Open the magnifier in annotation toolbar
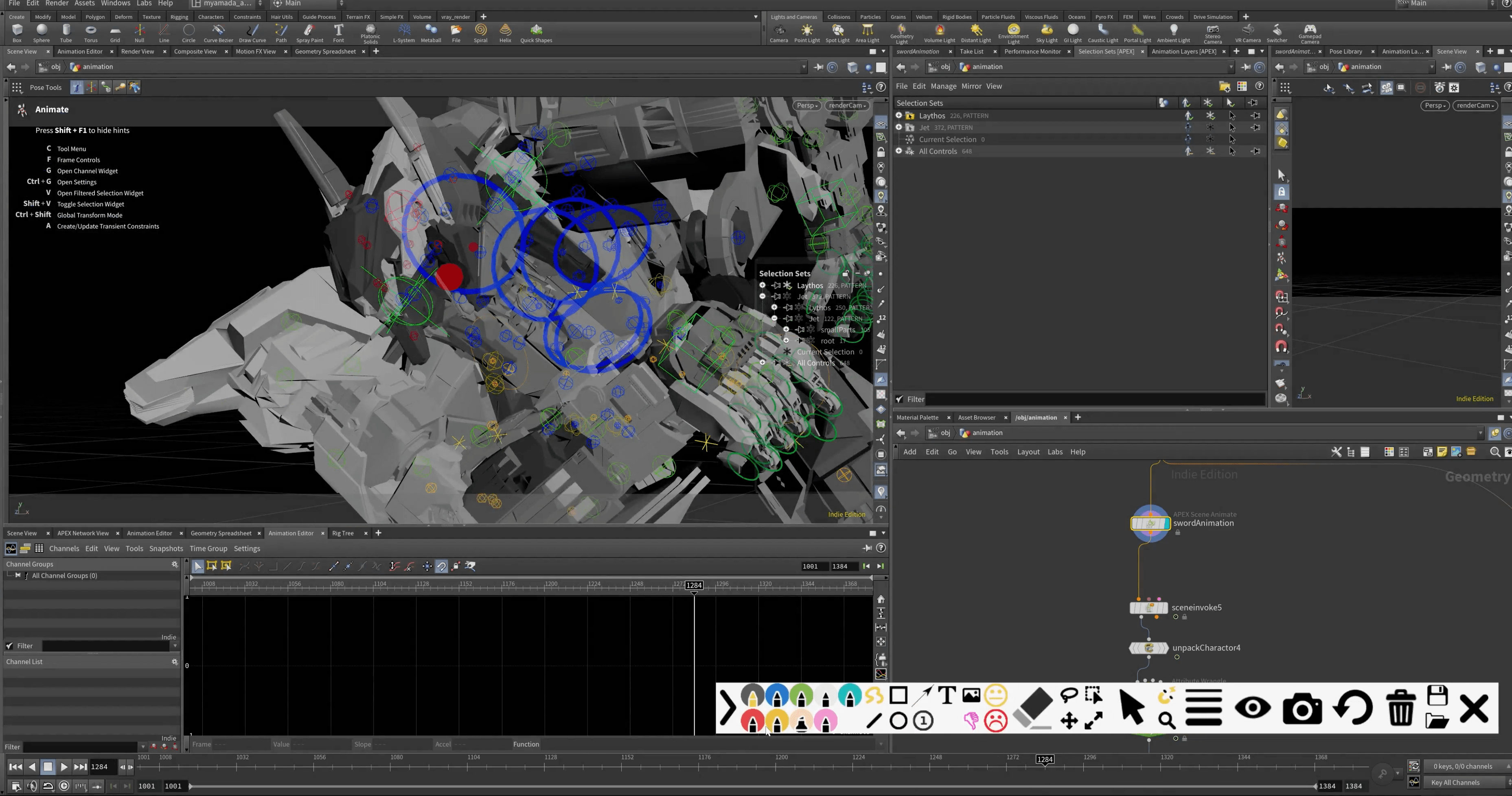The height and width of the screenshot is (796, 1512). 1167,720
